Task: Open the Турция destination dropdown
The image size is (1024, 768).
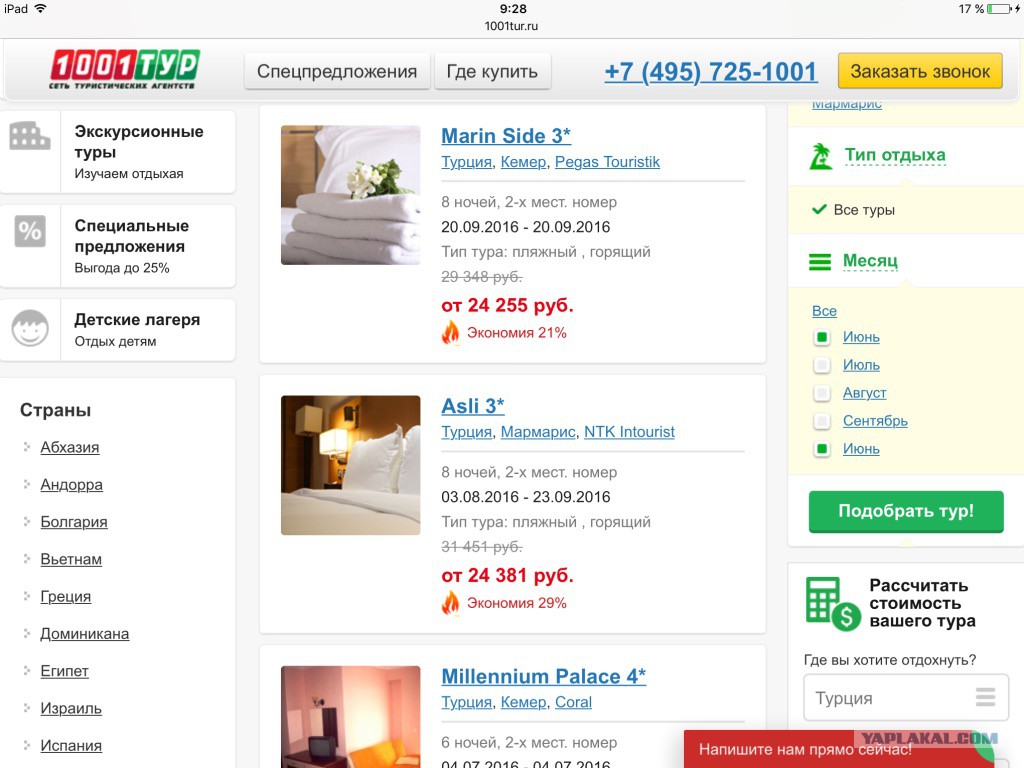Action: (x=906, y=697)
